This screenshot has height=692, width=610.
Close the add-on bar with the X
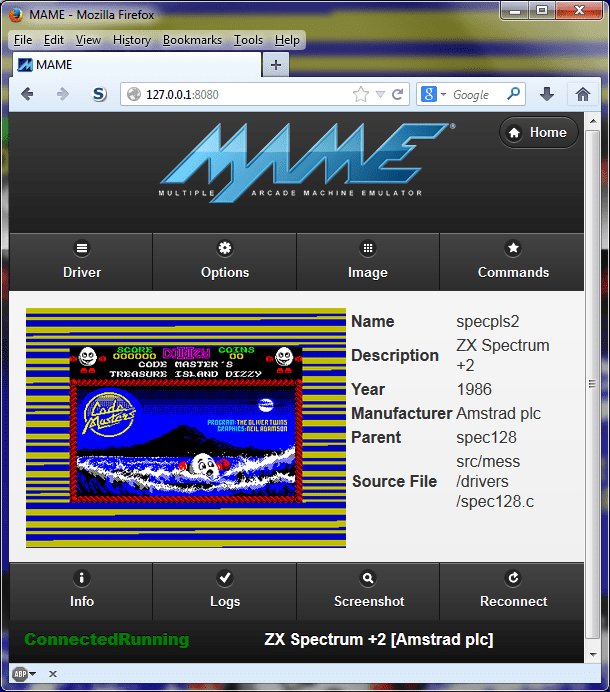click(x=53, y=674)
